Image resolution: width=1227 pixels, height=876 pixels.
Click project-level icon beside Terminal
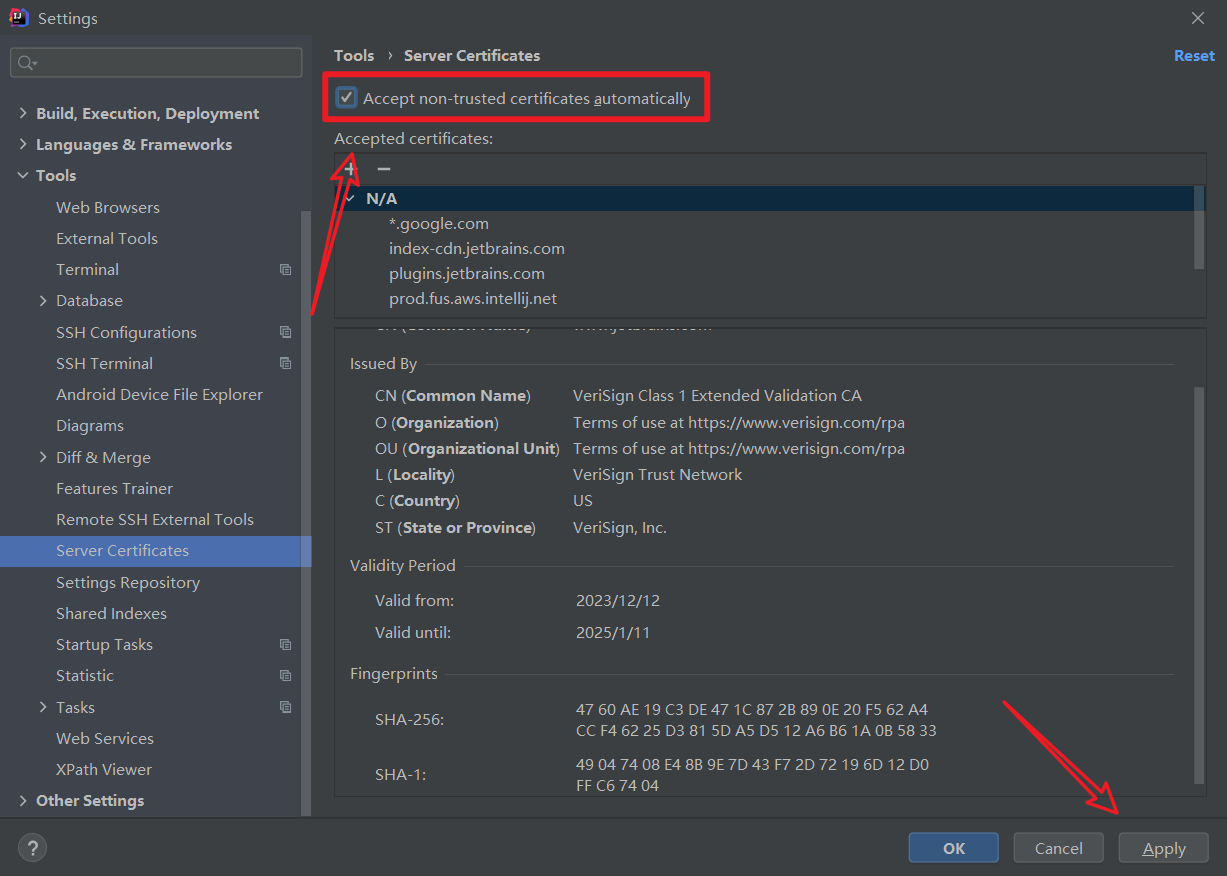286,270
